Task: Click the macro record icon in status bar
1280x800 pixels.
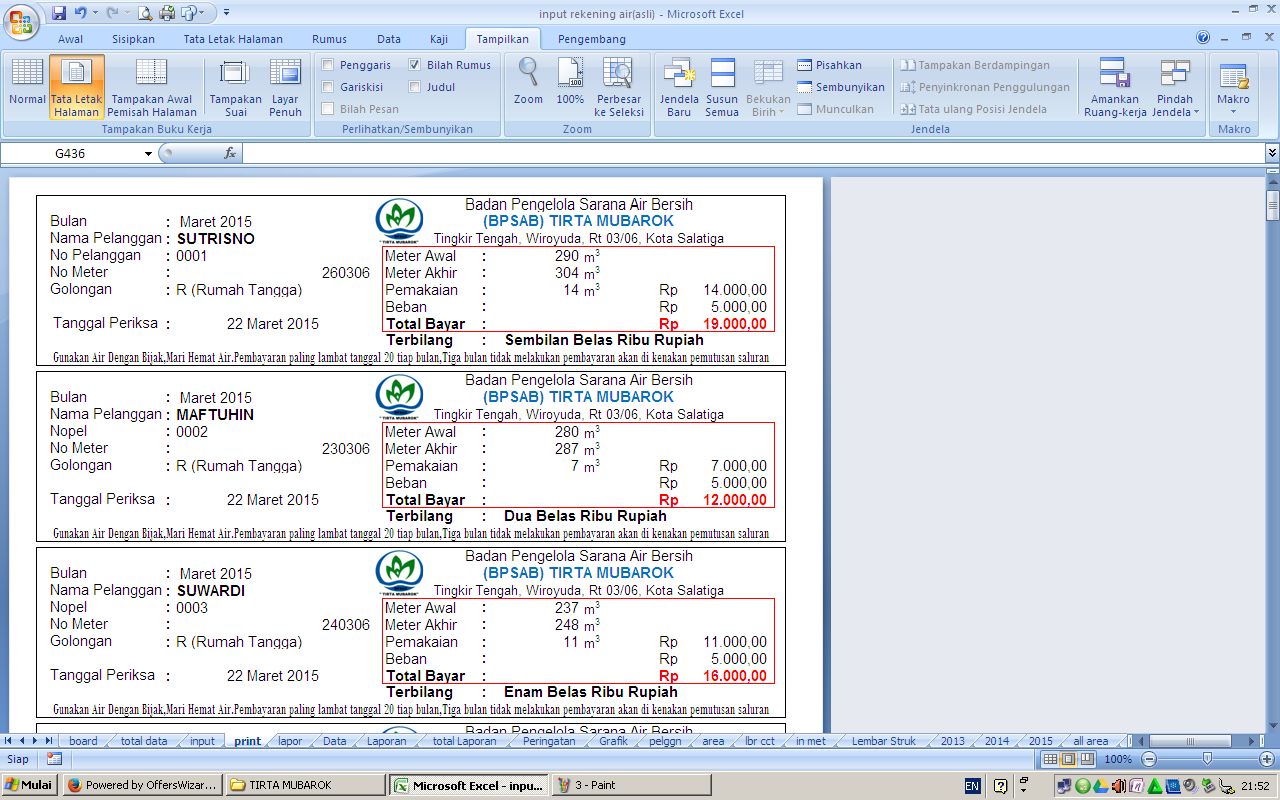Action: 54,759
